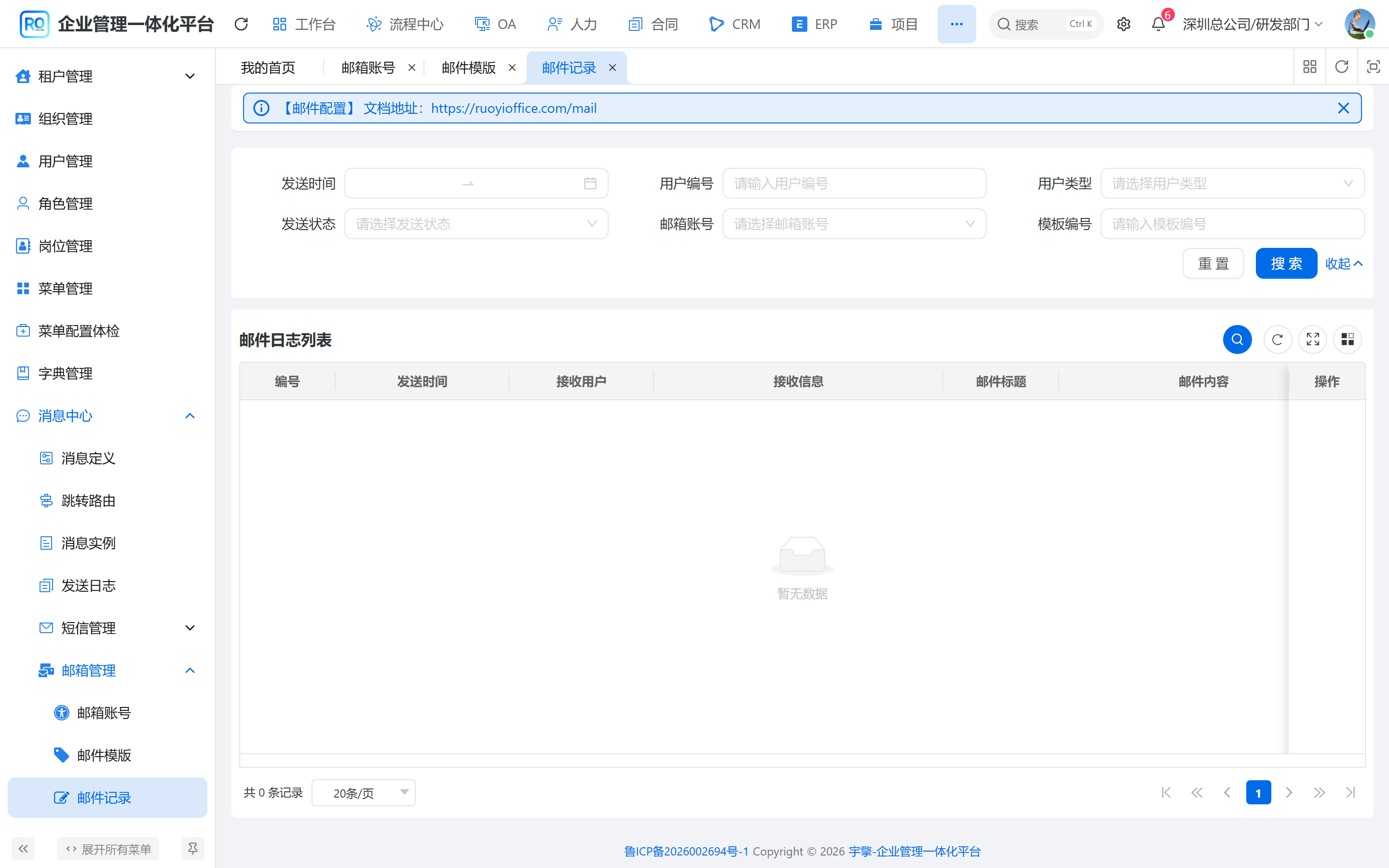This screenshot has height=868, width=1389.
Task: Open the calendar picker for 发送时间
Action: (590, 183)
